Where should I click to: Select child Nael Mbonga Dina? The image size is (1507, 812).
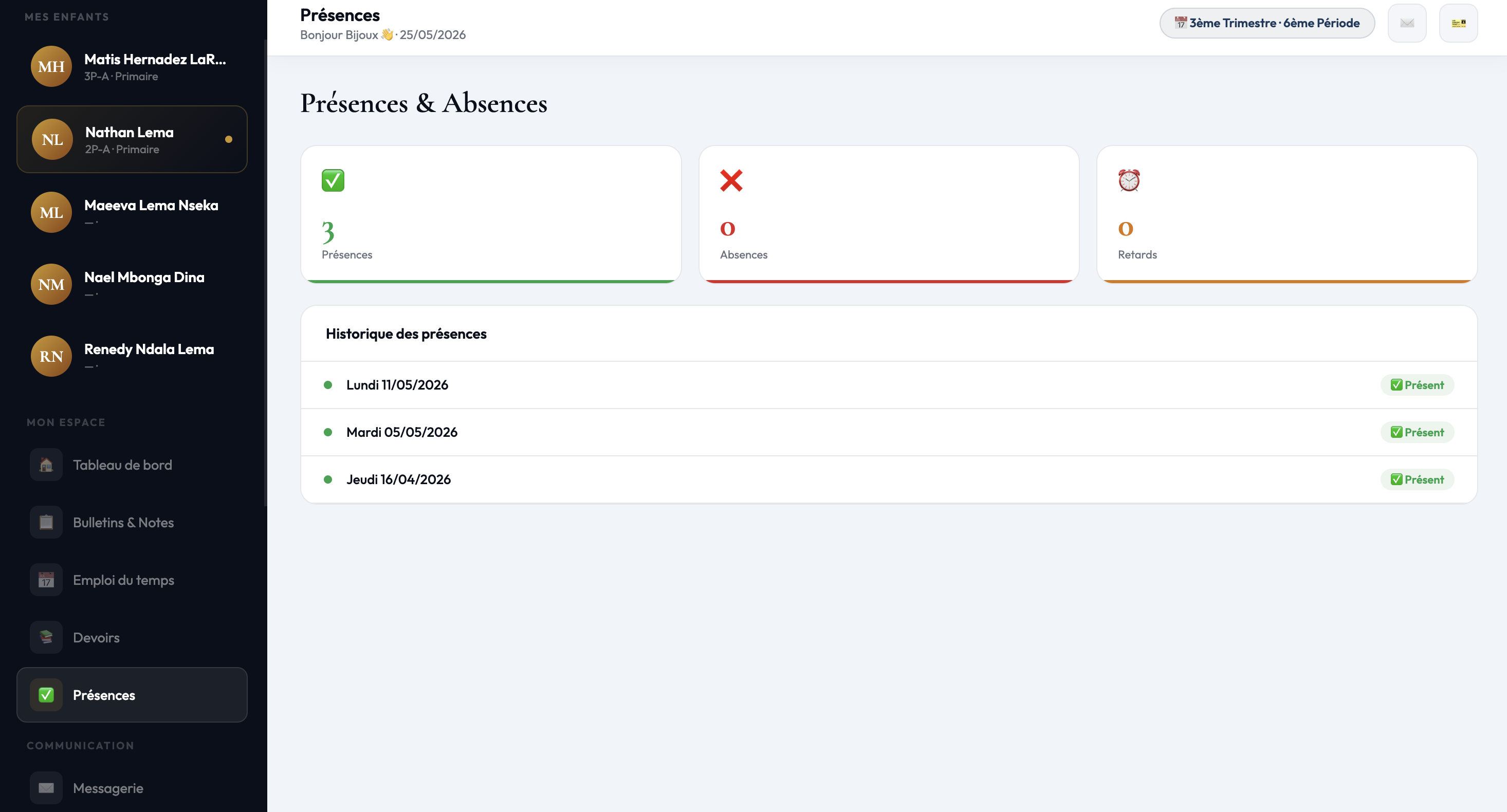(132, 284)
